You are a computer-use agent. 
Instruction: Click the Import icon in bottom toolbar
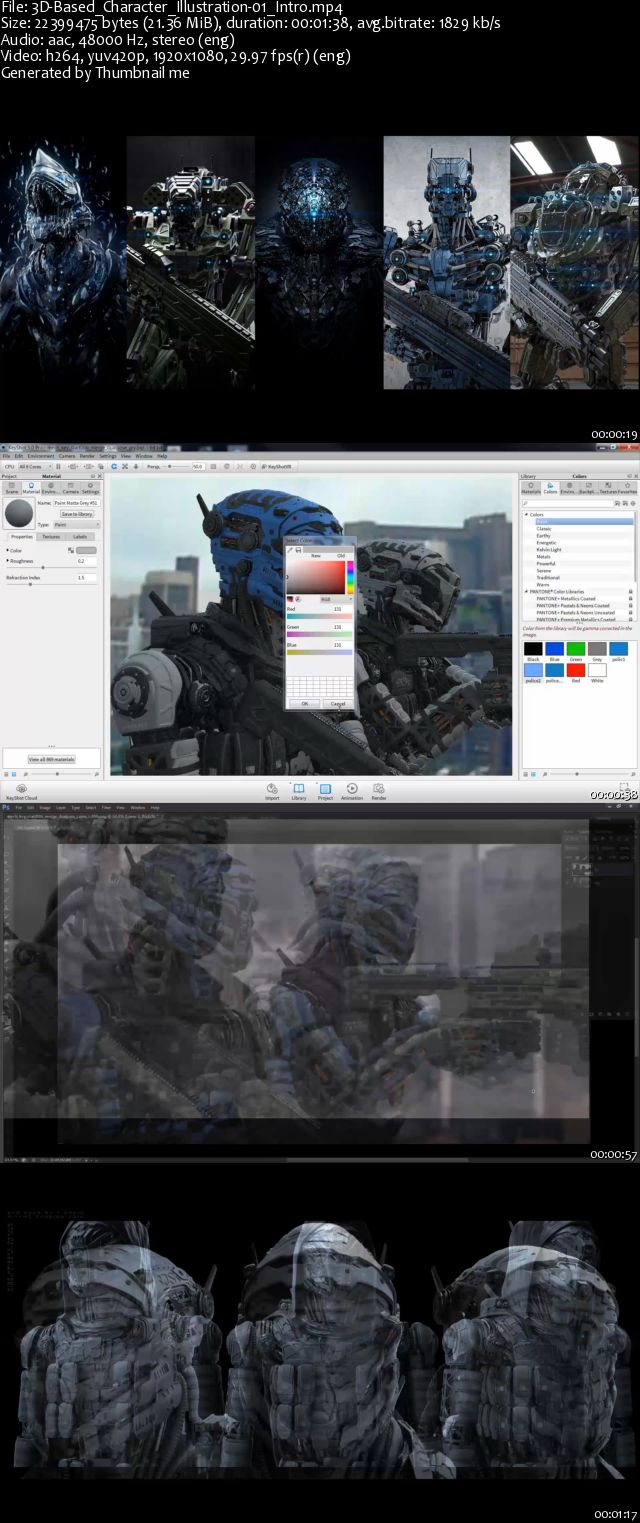272,791
